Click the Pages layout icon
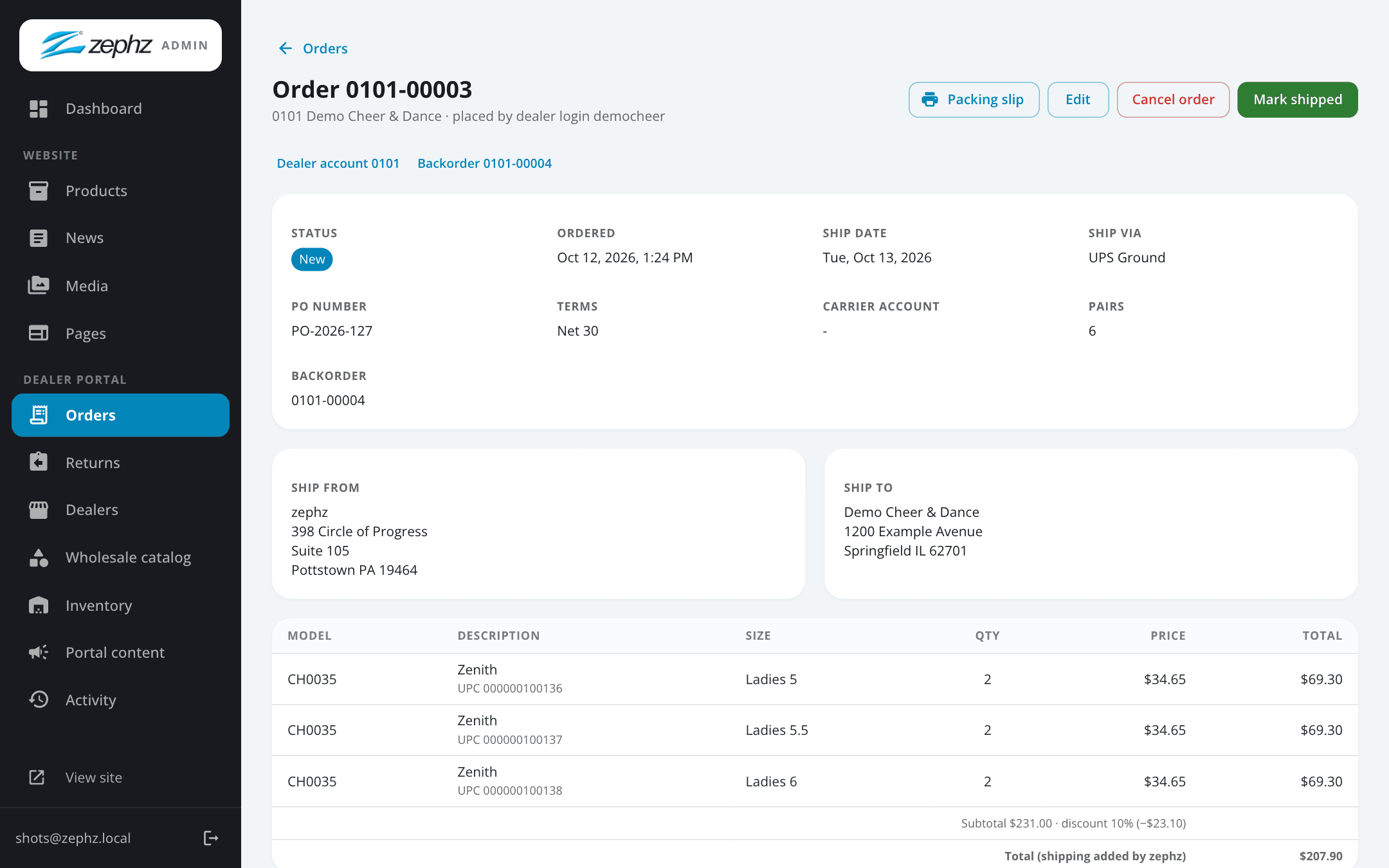 [39, 333]
